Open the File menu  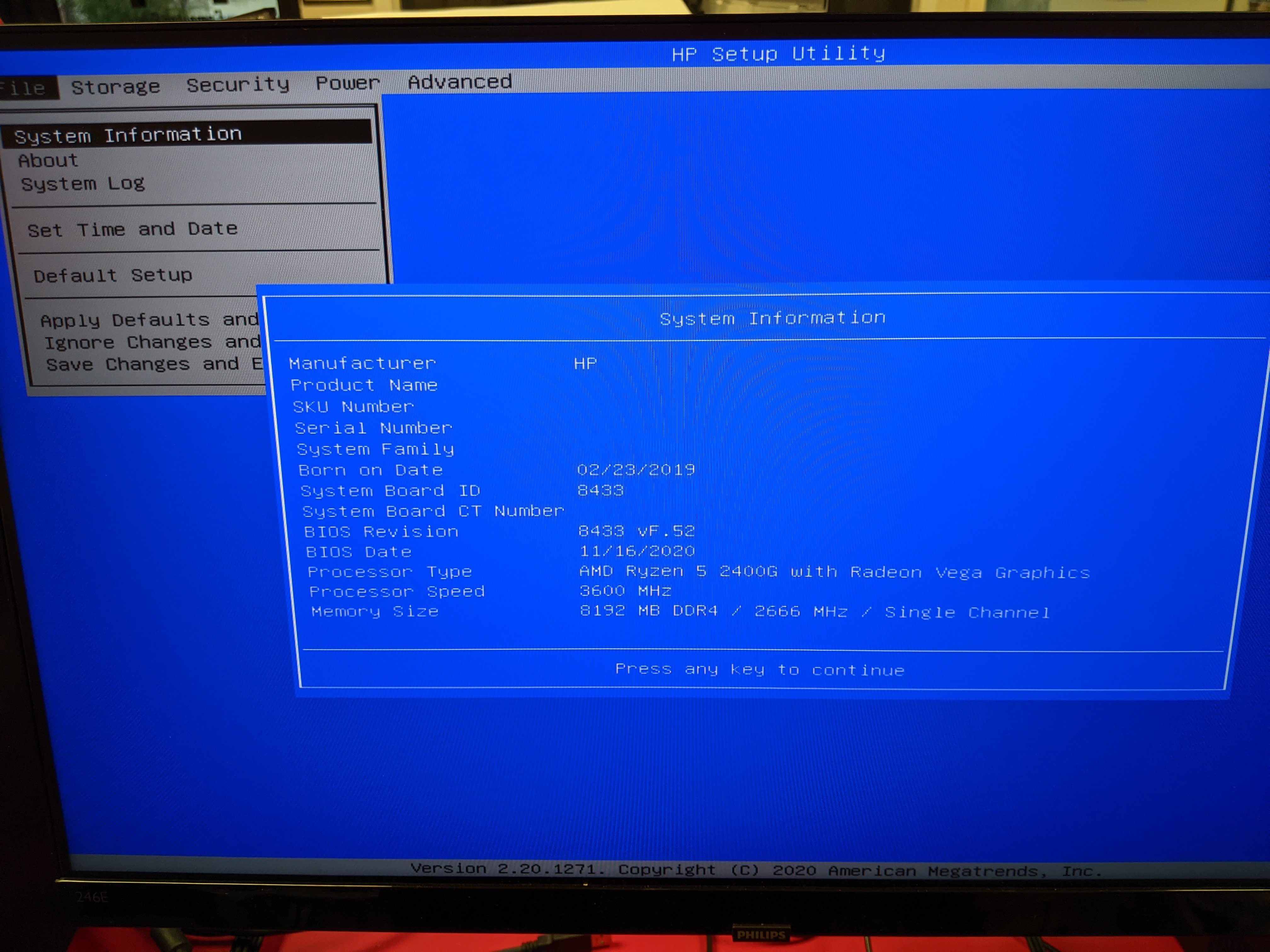tap(26, 88)
